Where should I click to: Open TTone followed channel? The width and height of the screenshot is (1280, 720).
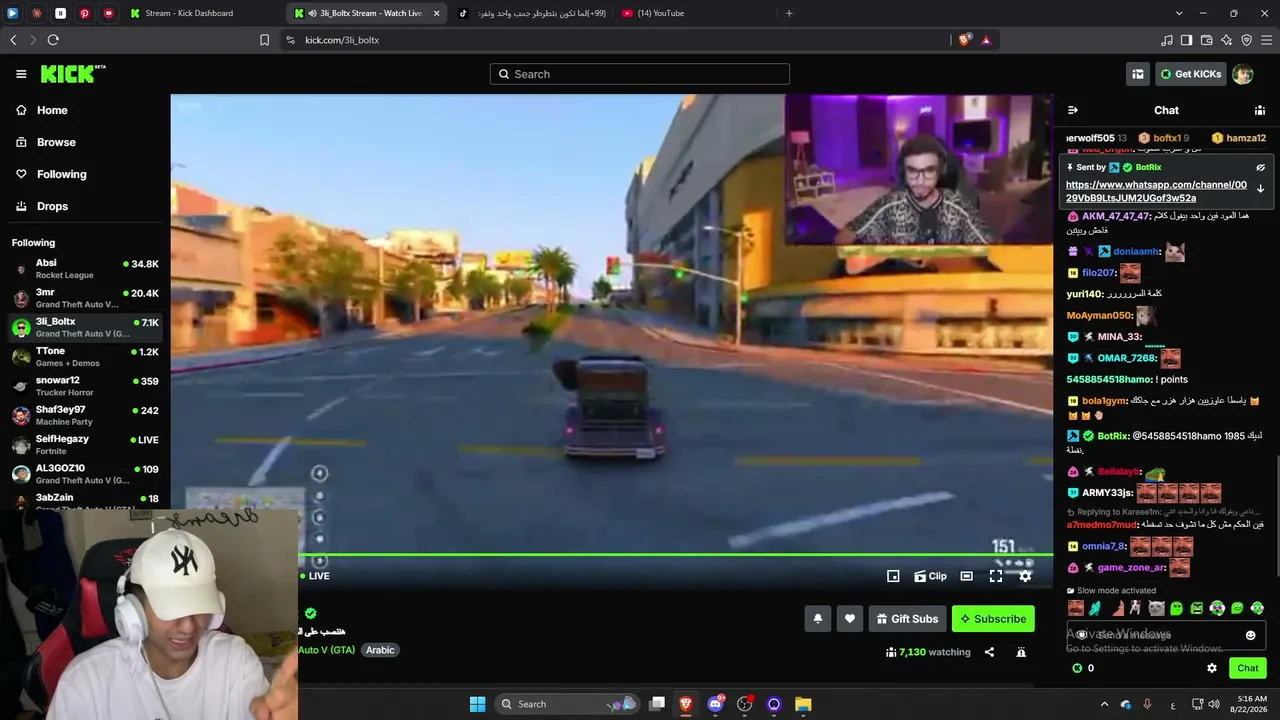click(x=86, y=357)
